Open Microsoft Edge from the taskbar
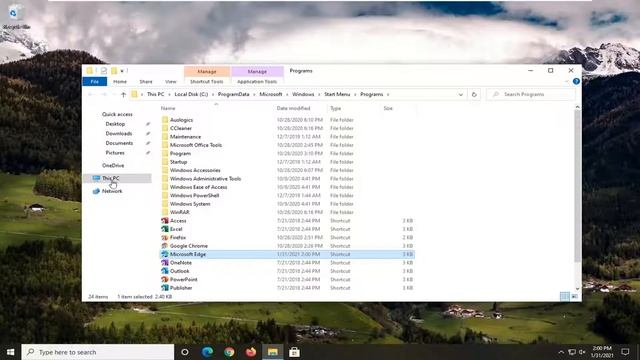The height and width of the screenshot is (360, 640). pos(207,352)
